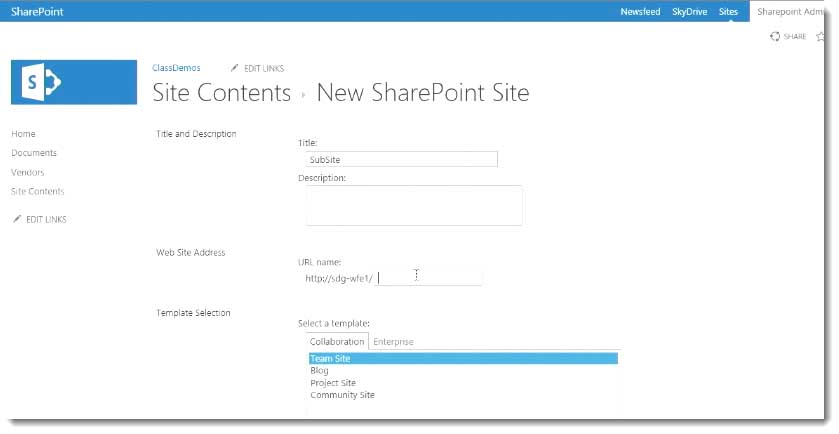Select the Team Site template
839x434 pixels.
pyautogui.click(x=463, y=359)
